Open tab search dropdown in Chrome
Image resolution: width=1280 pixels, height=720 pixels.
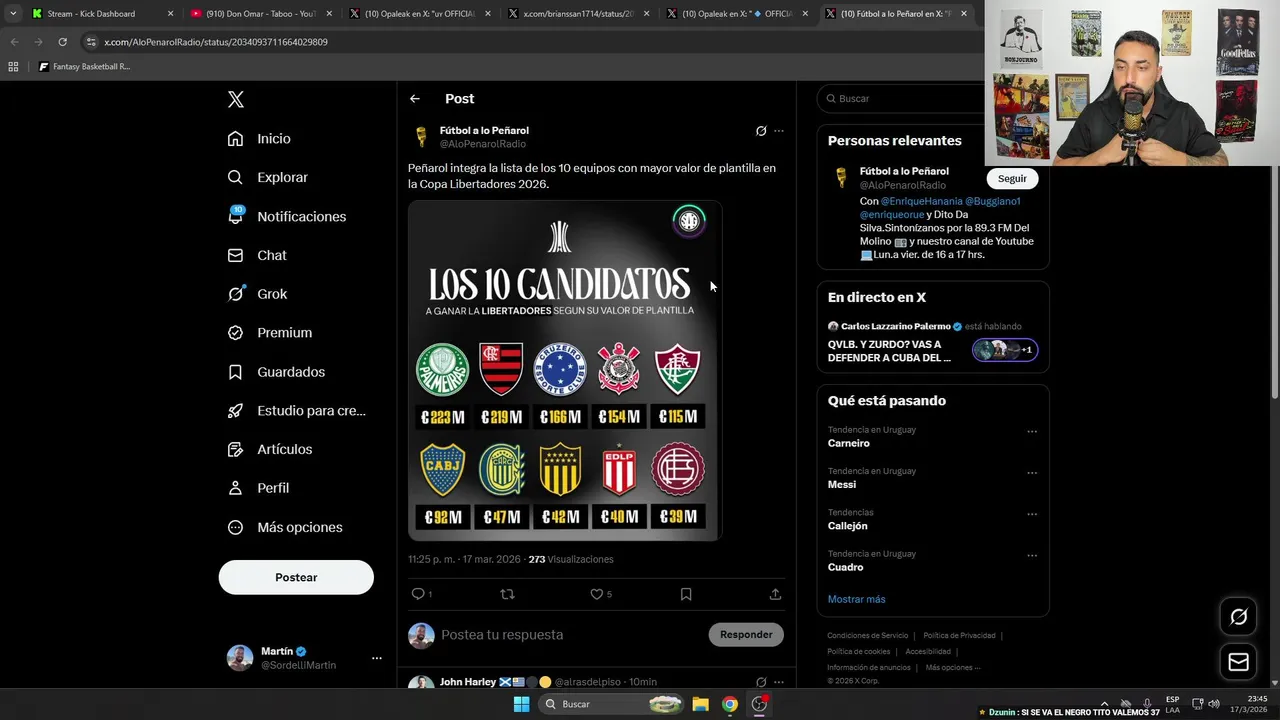tap(13, 14)
